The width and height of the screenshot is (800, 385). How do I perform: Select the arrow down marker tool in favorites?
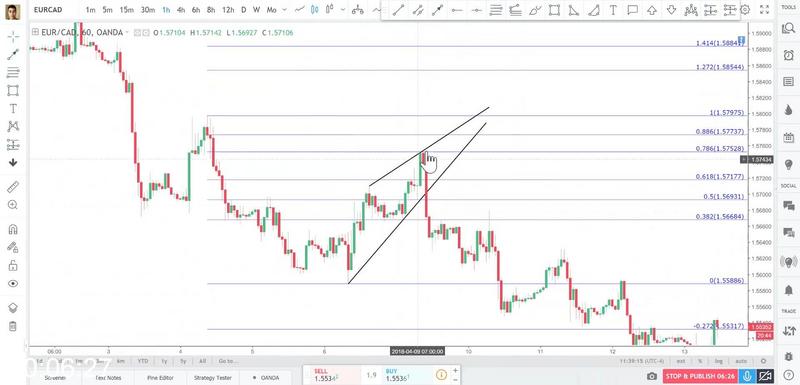tap(671, 10)
